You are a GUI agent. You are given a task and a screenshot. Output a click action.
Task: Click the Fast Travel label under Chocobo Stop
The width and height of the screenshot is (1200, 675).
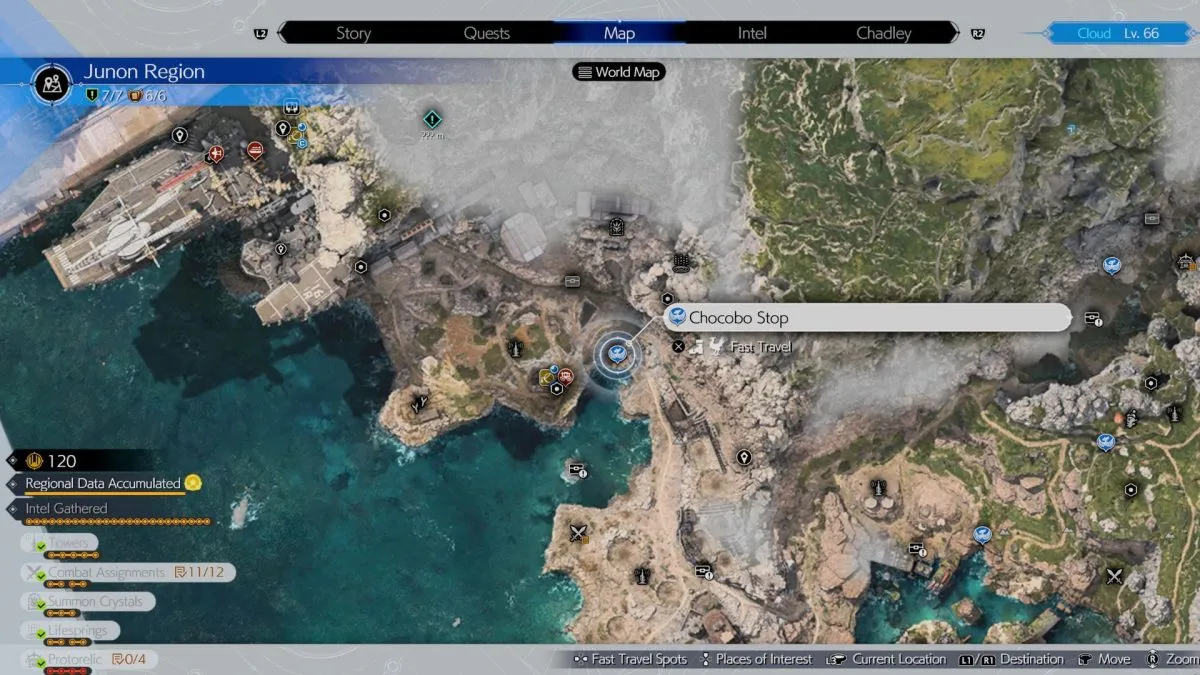pos(762,347)
